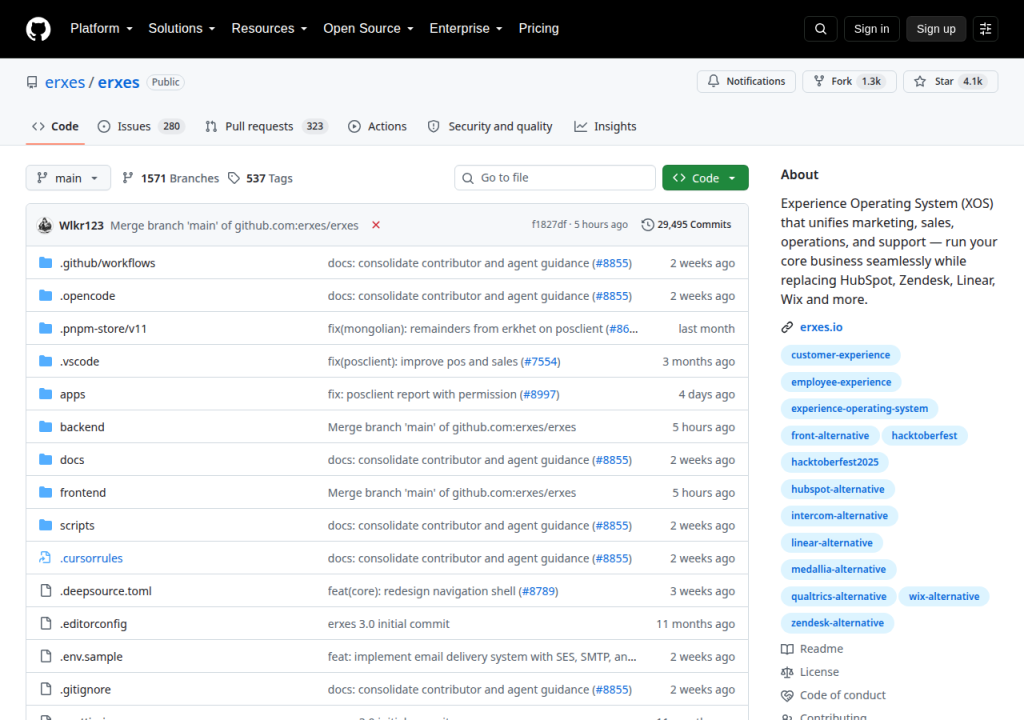Star the erxes repository

pyautogui.click(x=950, y=82)
